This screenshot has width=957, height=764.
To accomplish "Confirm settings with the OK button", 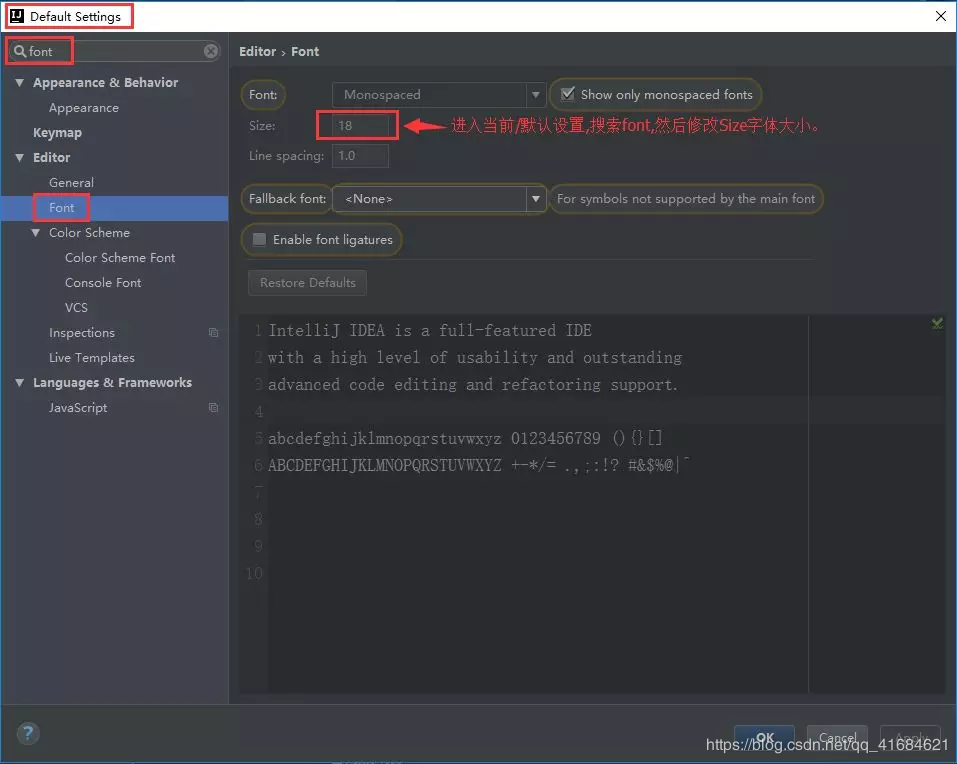I will point(764,737).
